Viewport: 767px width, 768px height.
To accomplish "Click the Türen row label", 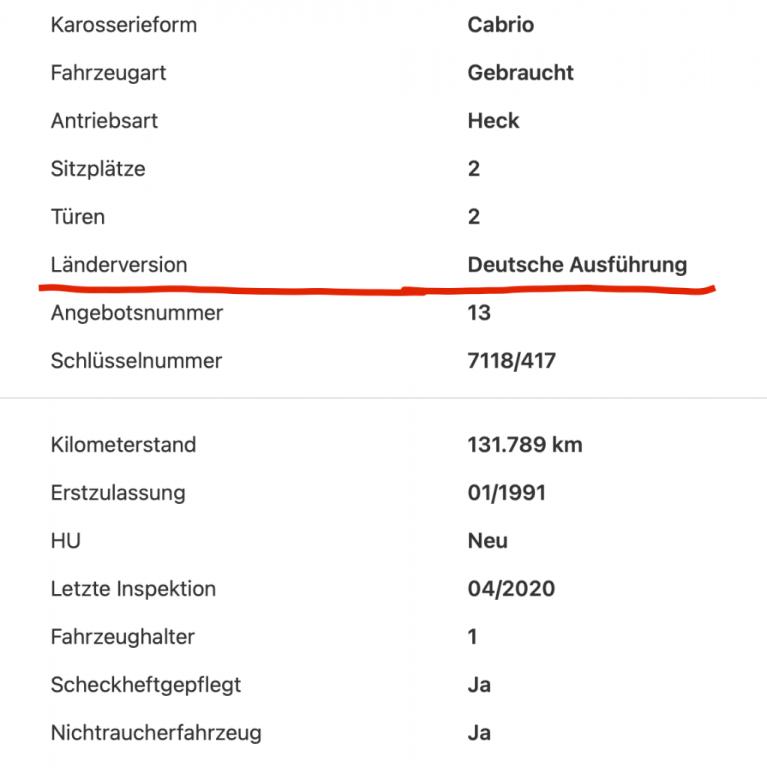I will pyautogui.click(x=78, y=217).
